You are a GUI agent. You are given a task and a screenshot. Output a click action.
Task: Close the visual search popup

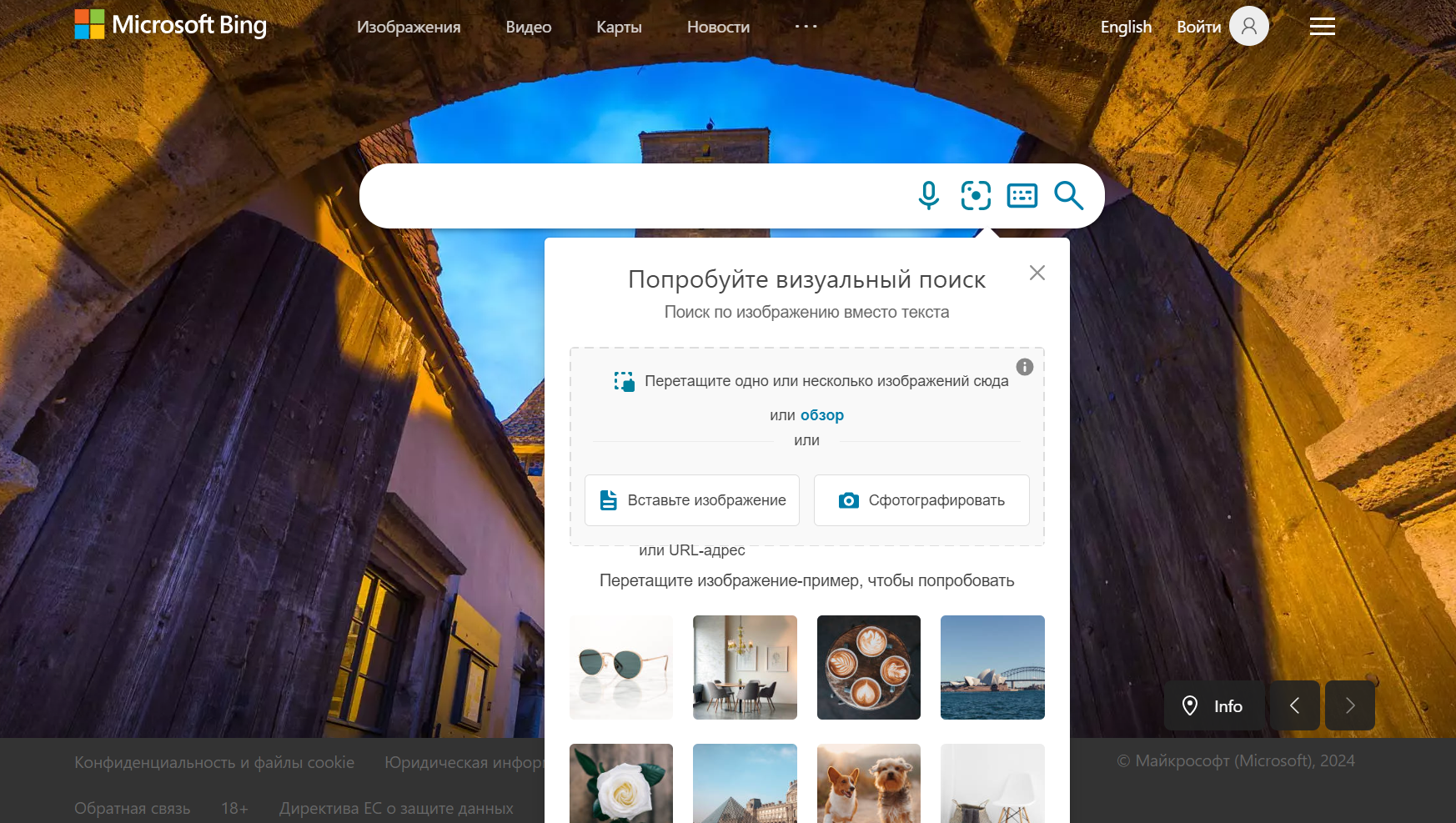point(1037,273)
